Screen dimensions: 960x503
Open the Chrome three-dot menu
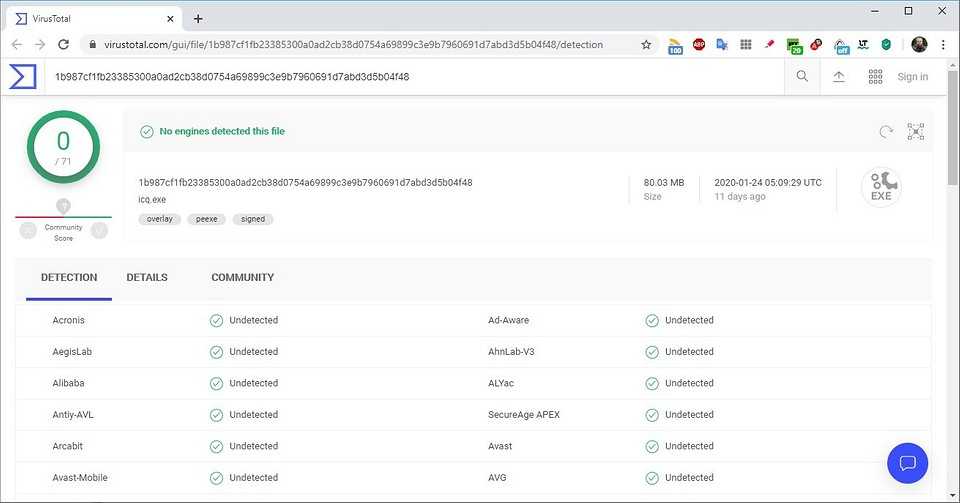click(x=943, y=45)
